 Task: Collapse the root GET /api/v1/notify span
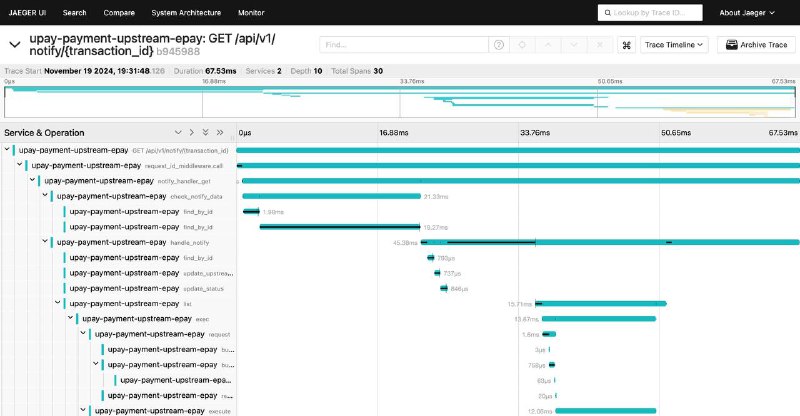coord(7,150)
